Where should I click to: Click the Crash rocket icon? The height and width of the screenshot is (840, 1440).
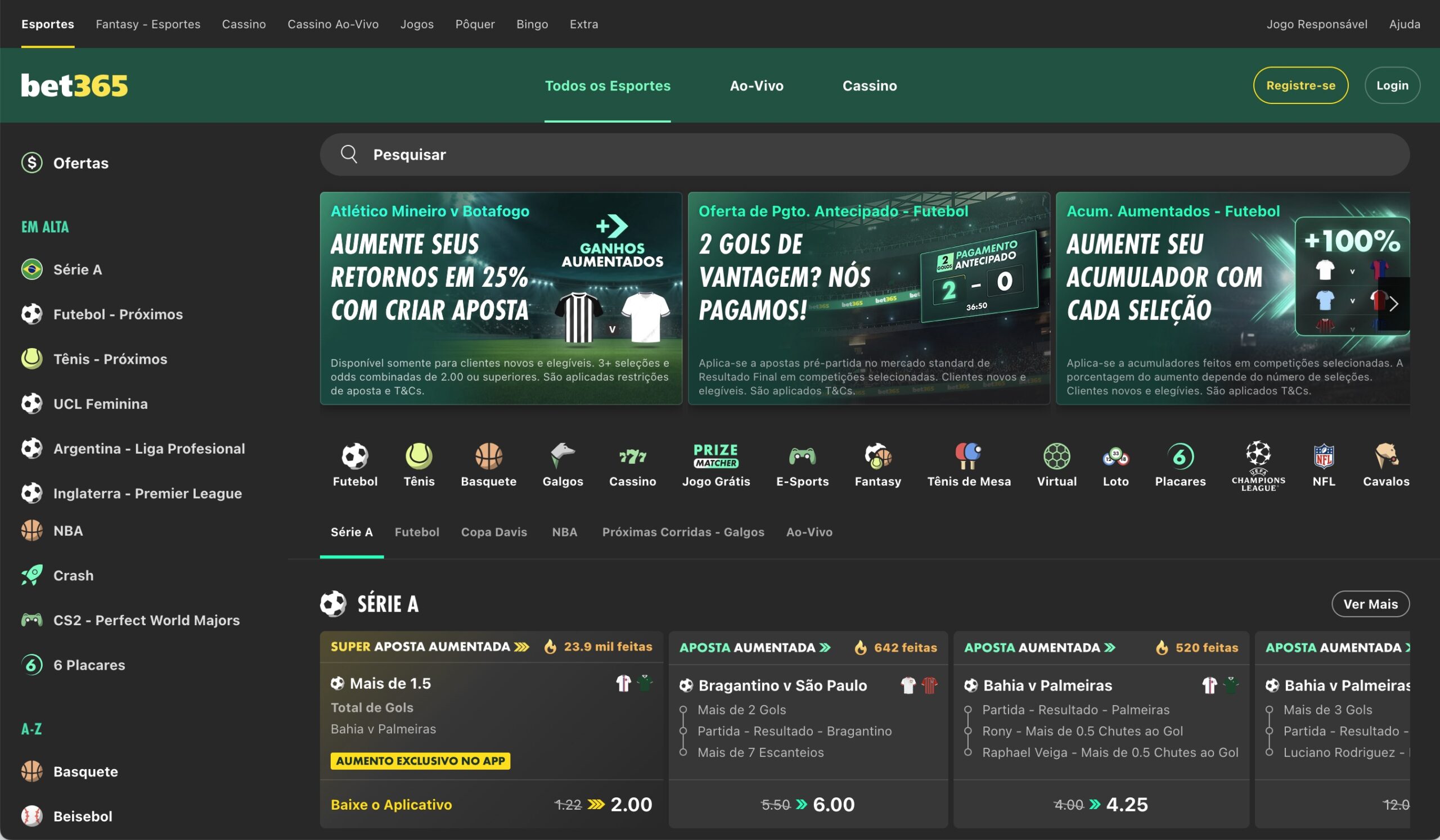32,575
